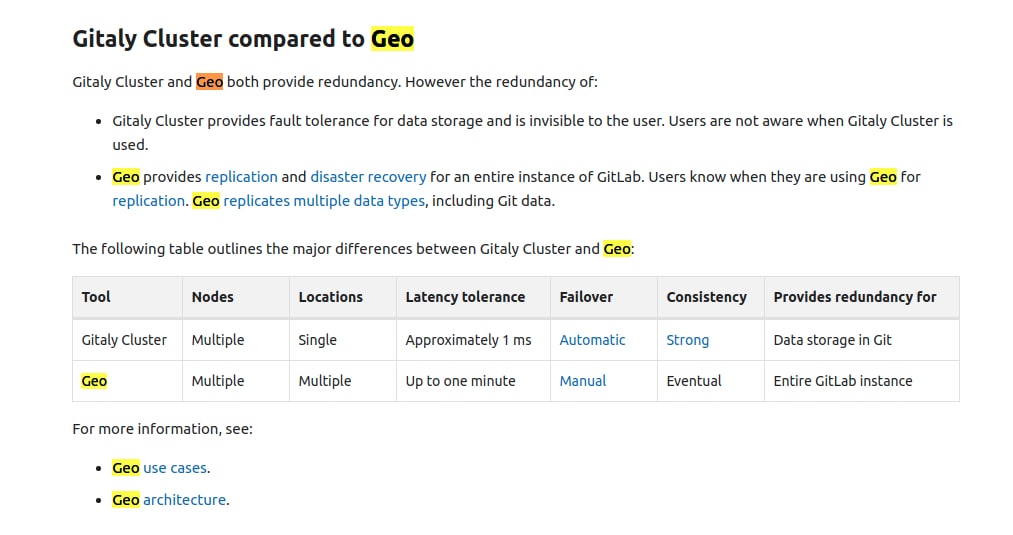Open the Geo architecture link

(x=184, y=500)
